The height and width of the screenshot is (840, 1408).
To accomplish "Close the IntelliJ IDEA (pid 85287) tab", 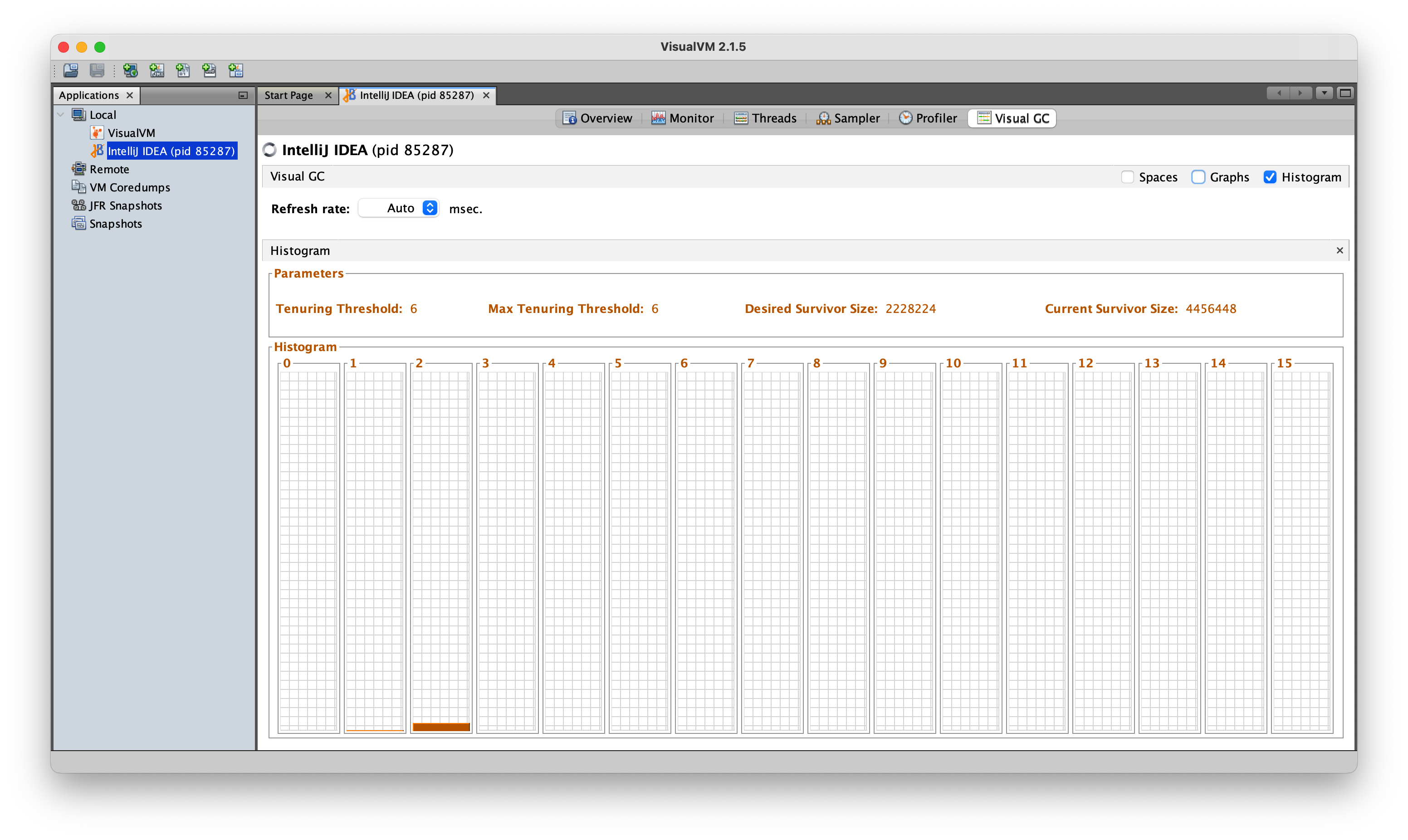I will (486, 95).
